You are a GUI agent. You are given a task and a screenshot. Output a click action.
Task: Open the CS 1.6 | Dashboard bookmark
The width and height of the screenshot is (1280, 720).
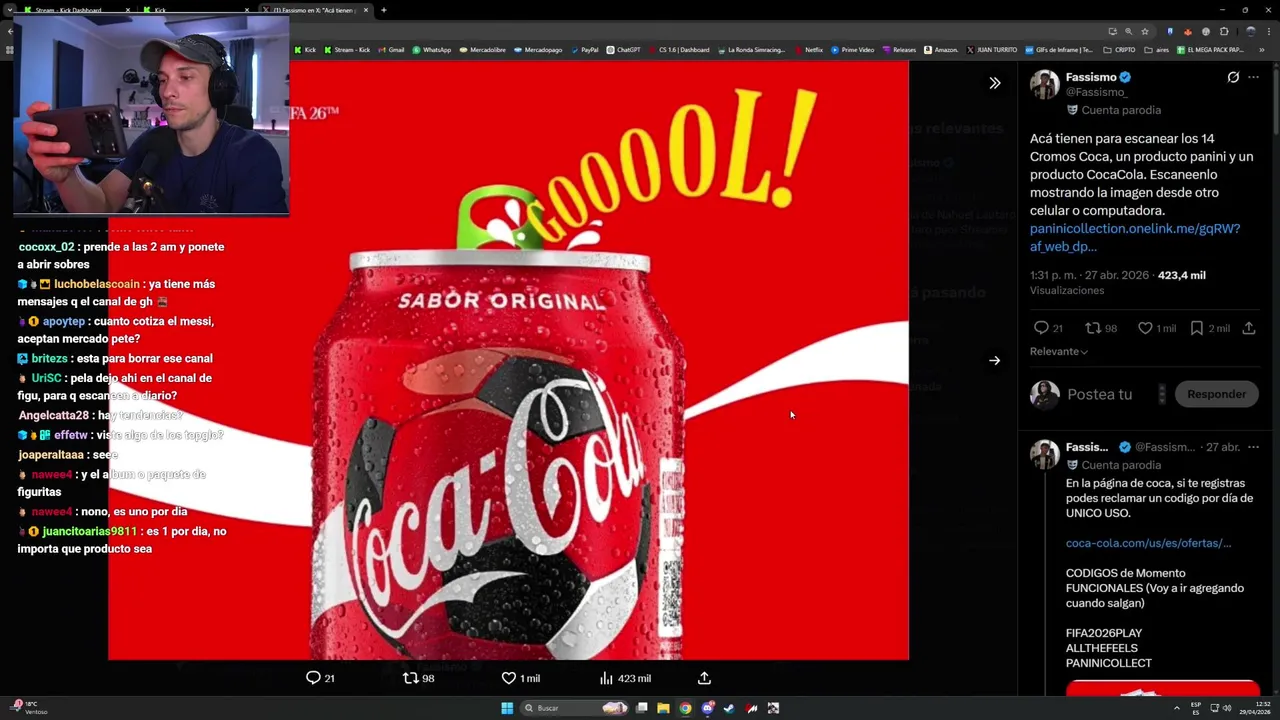pos(678,49)
